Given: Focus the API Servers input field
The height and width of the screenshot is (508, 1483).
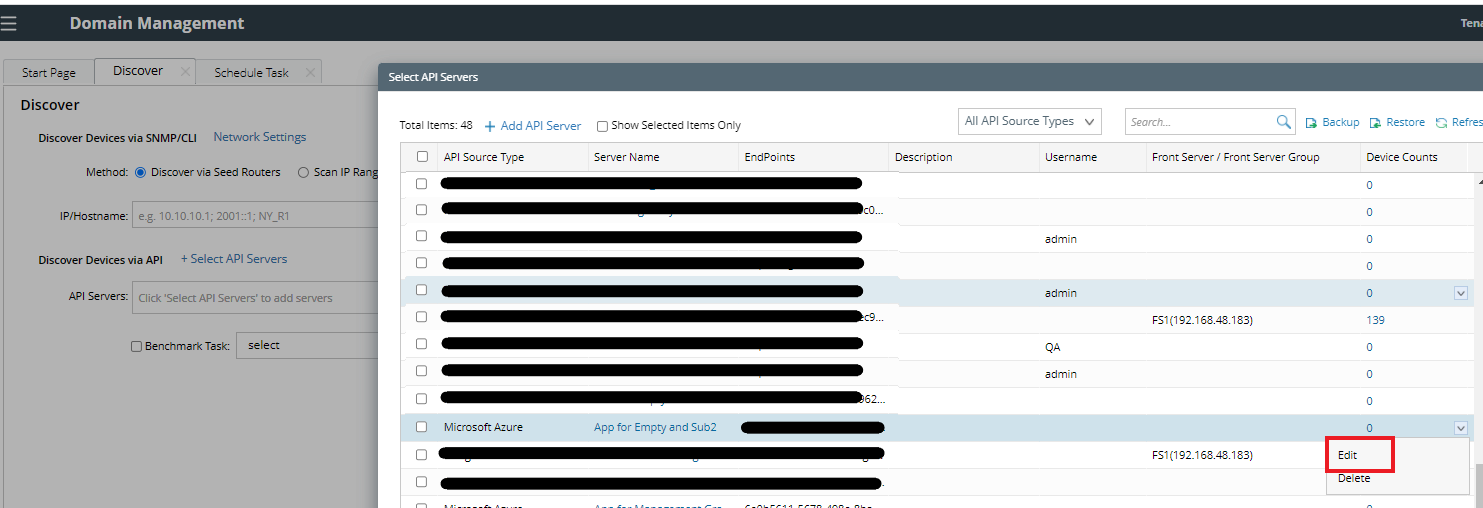Looking at the screenshot, I should pyautogui.click(x=254, y=297).
